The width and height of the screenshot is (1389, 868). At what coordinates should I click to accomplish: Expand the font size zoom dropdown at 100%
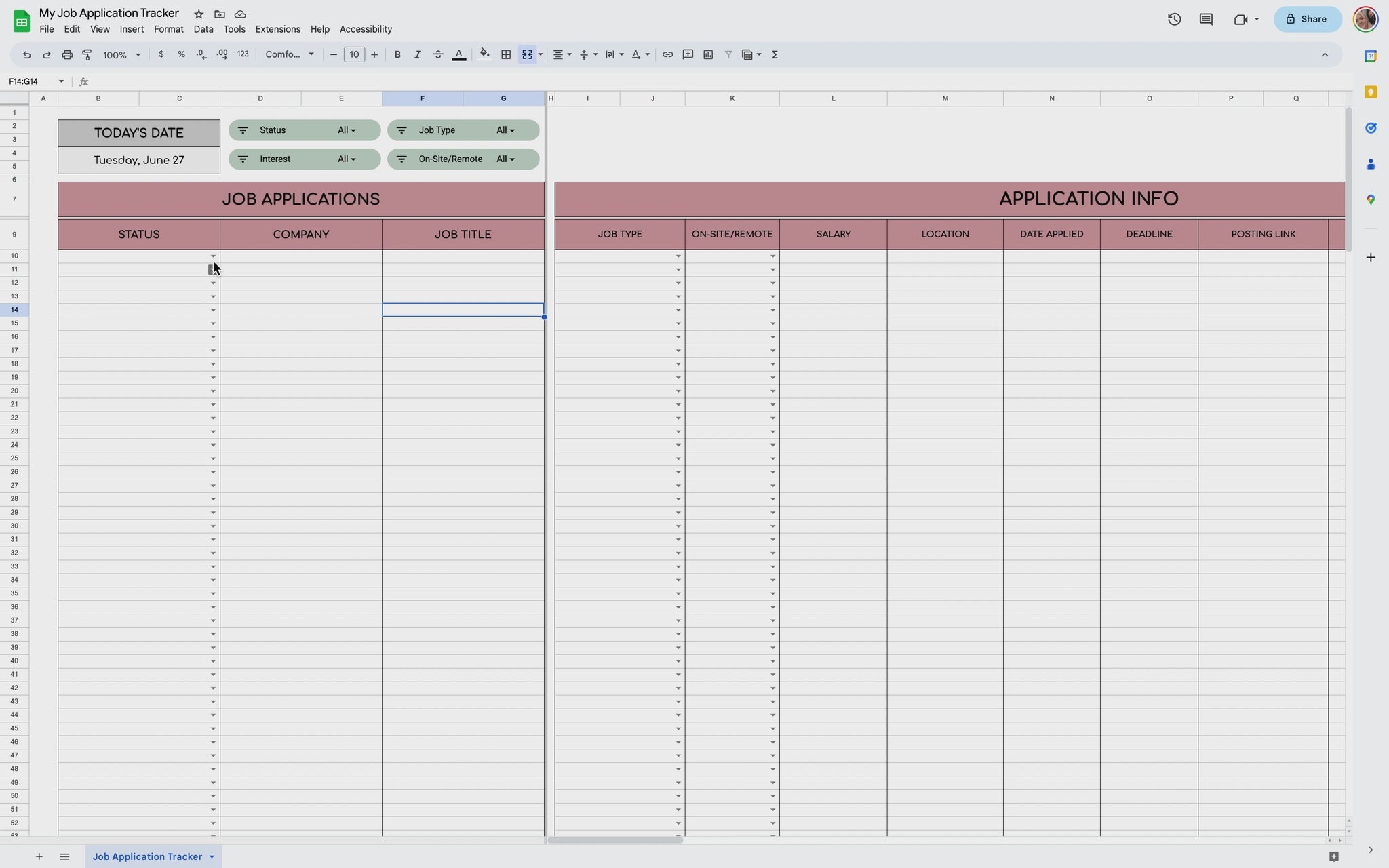tap(138, 54)
